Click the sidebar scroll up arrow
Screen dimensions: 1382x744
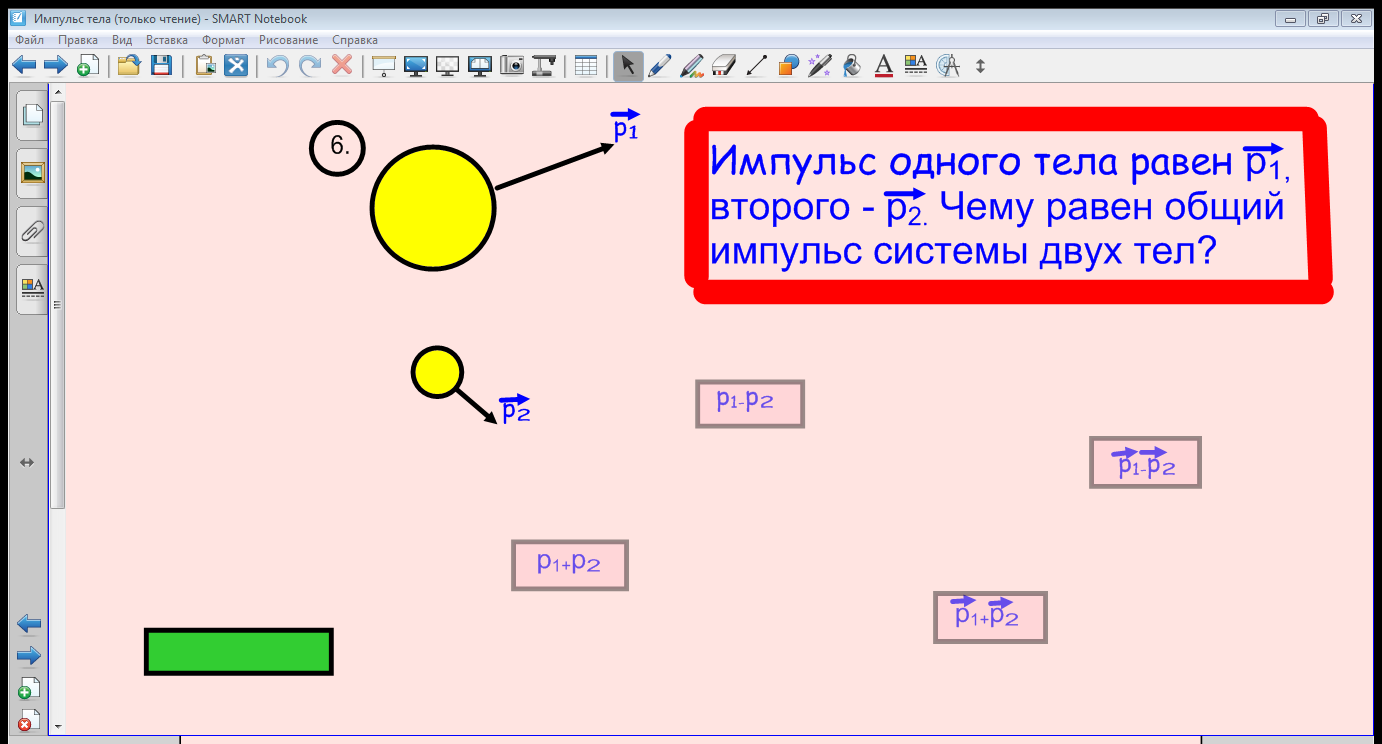coord(57,92)
